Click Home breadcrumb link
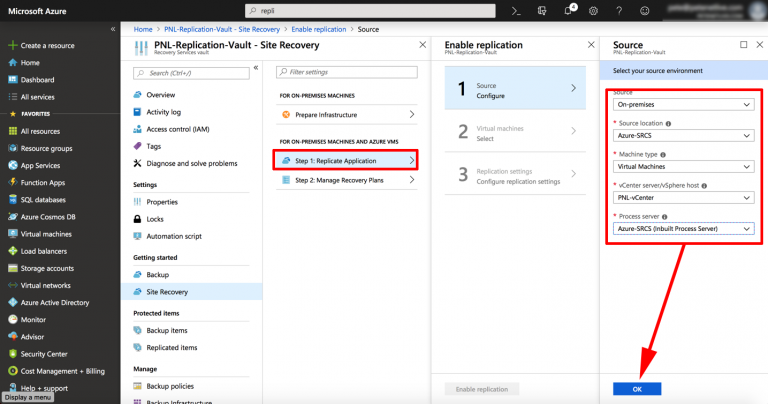768x404 pixels. 143,29
